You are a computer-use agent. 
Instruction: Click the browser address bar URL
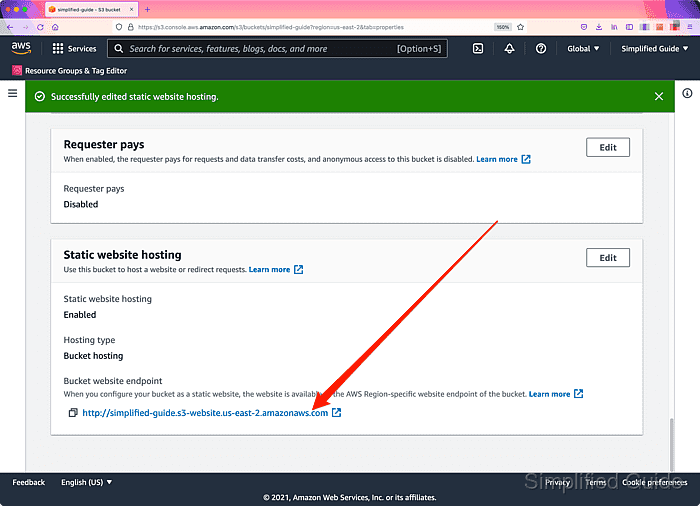pyautogui.click(x=271, y=27)
